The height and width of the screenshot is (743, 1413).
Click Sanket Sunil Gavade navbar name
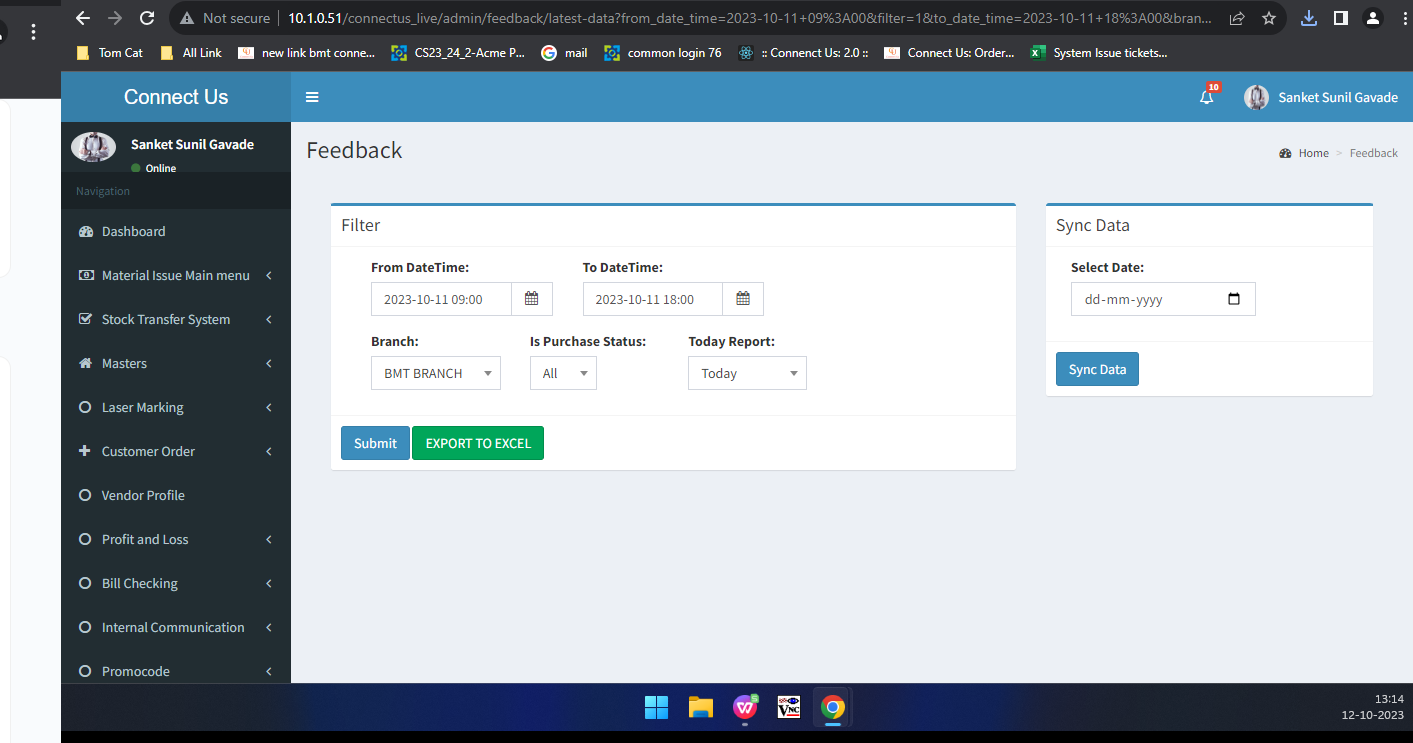[x=1338, y=97]
